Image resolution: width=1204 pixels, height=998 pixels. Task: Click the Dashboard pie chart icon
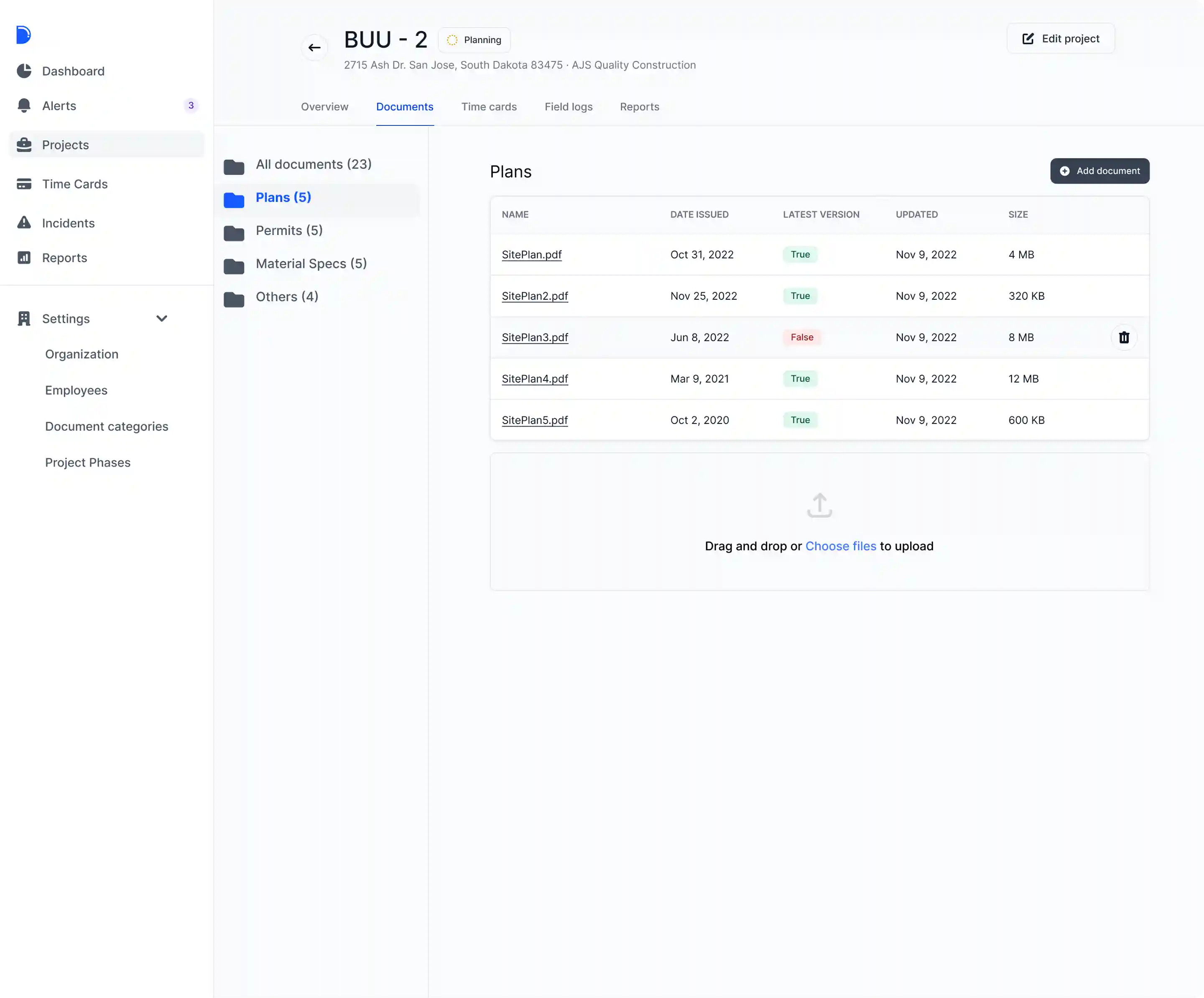click(24, 71)
